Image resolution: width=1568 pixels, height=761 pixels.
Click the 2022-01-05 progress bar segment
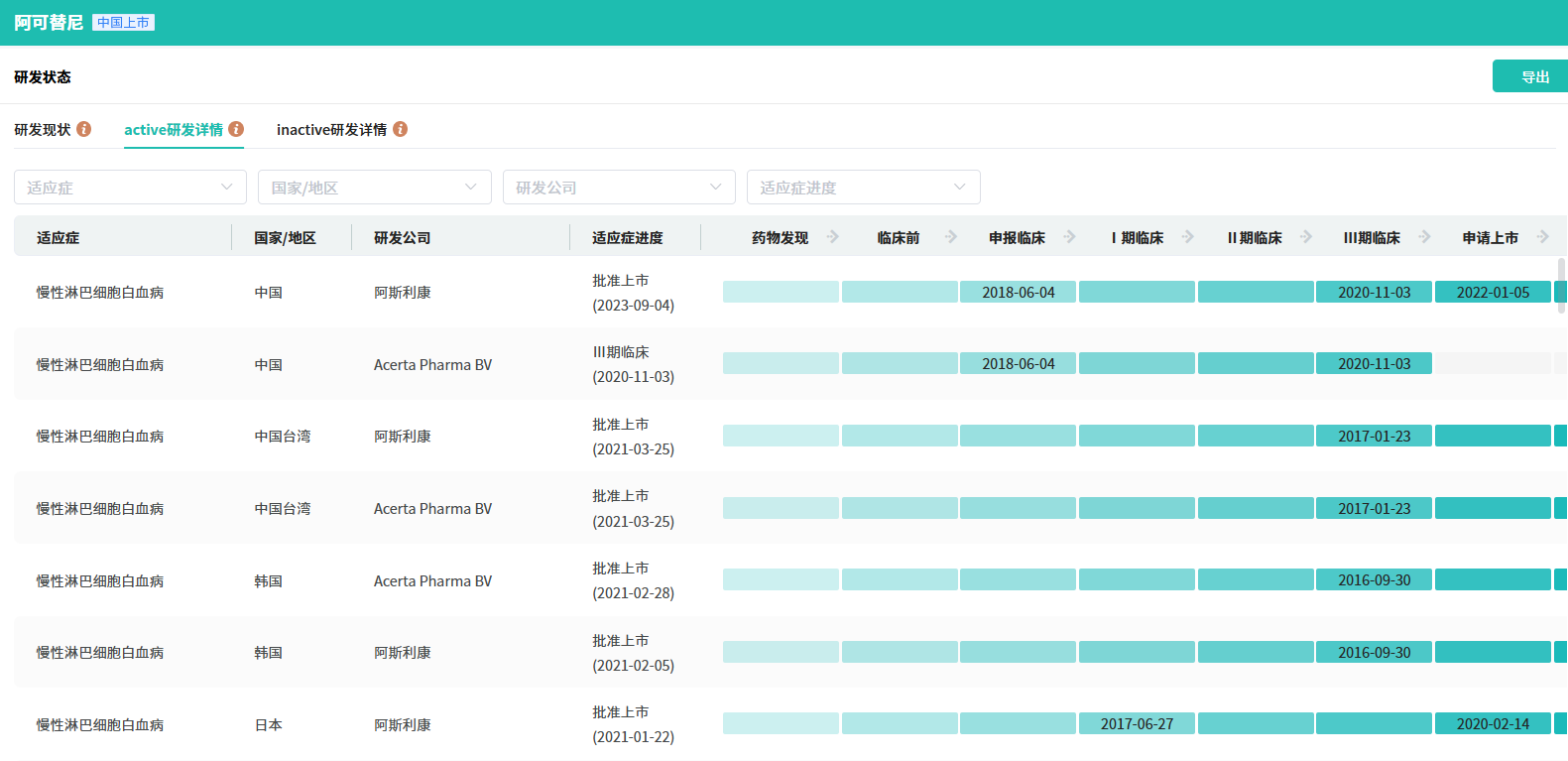pos(1493,293)
